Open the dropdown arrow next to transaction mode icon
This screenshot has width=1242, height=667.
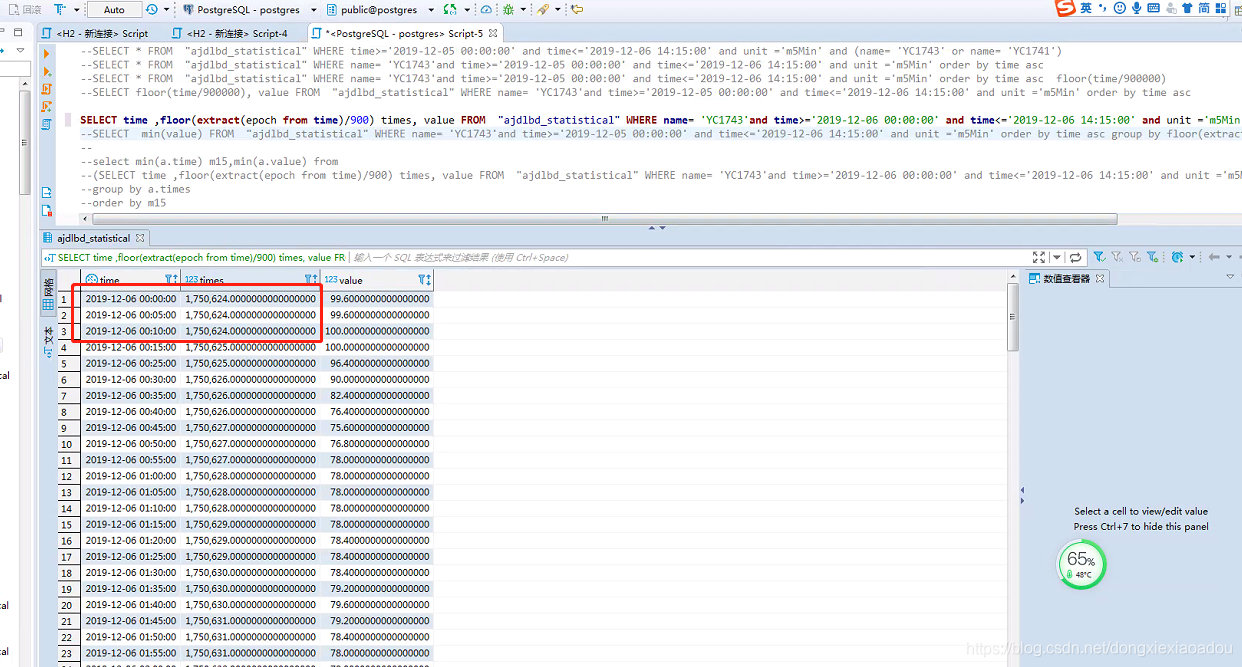[76, 9]
